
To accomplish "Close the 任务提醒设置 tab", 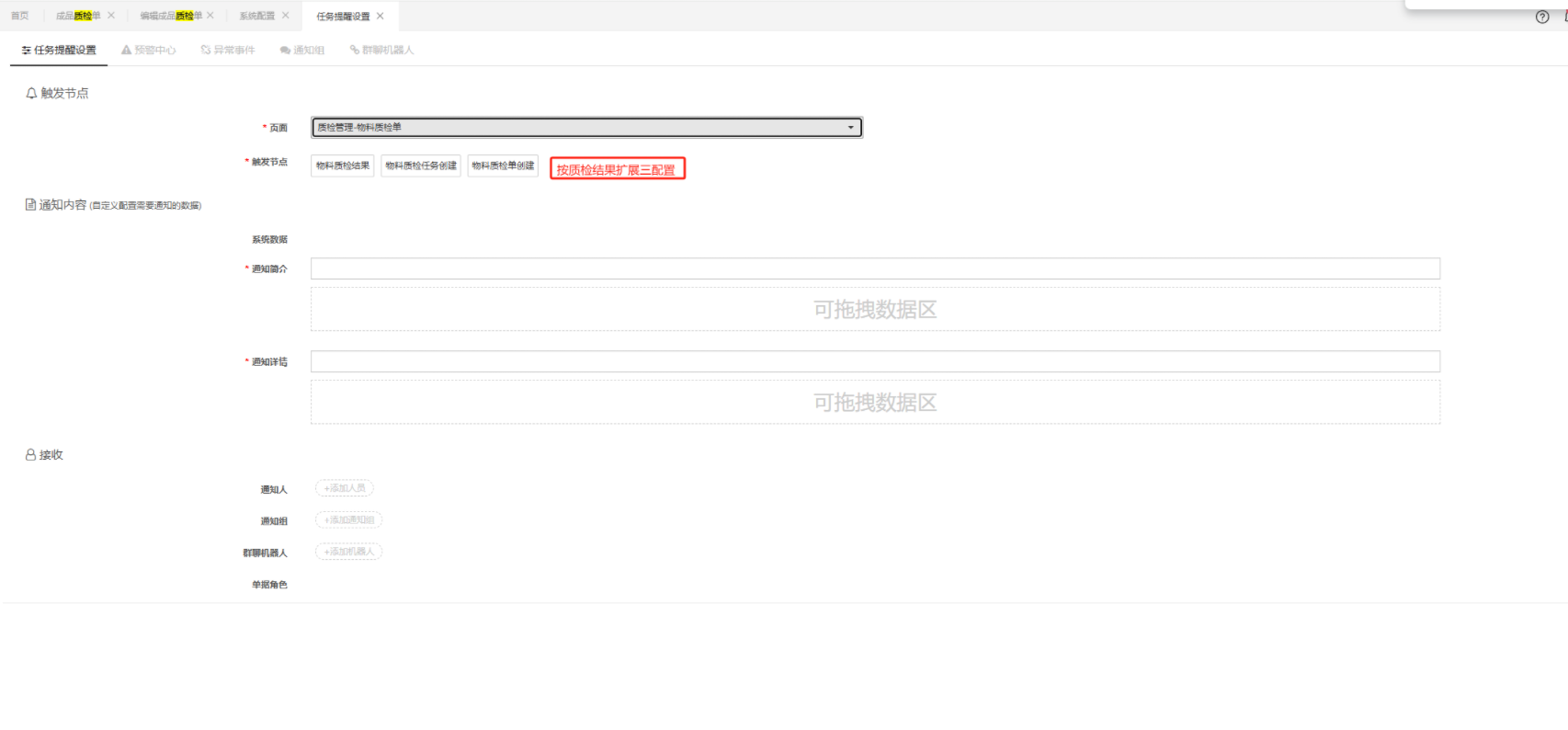I will click(381, 16).
